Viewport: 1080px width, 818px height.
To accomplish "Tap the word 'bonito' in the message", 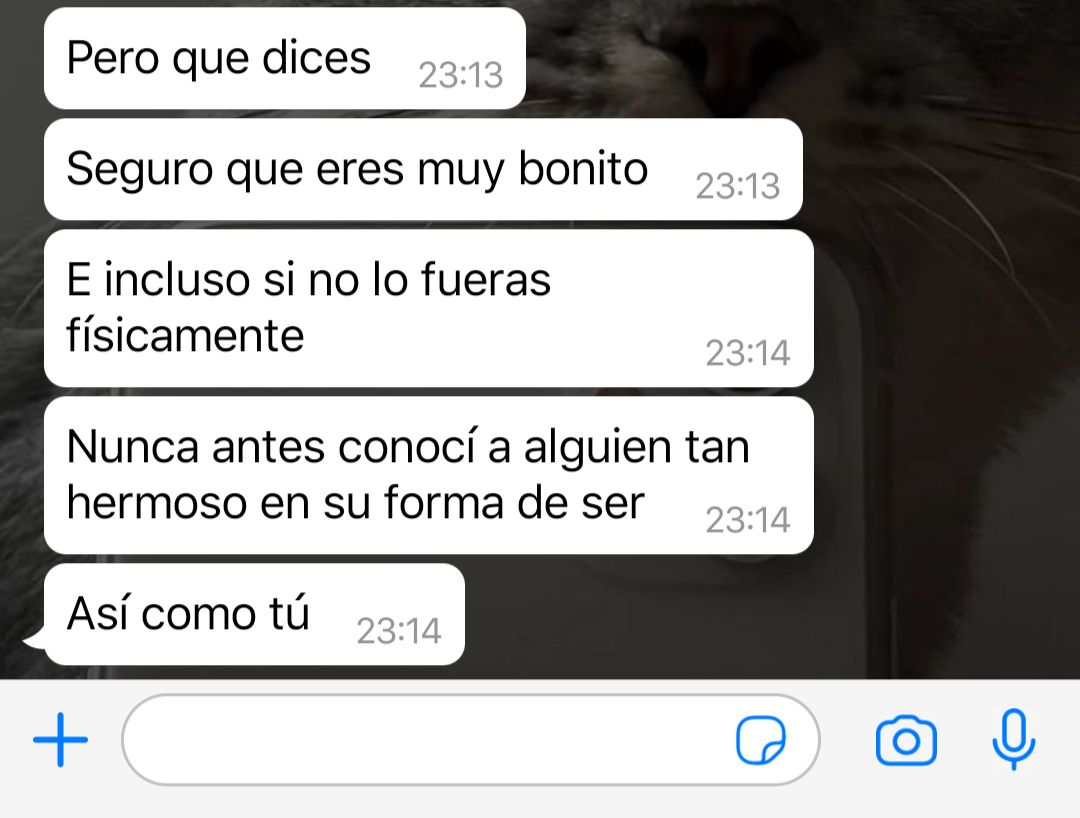I will pos(583,169).
